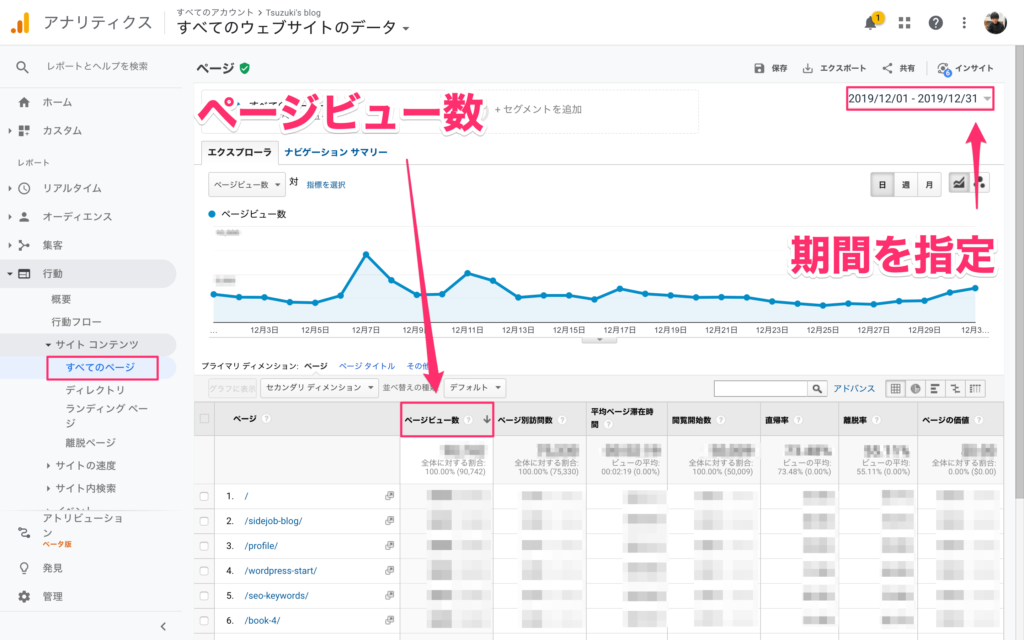Switch to pie chart table view
The width and height of the screenshot is (1024, 640).
pos(915,388)
